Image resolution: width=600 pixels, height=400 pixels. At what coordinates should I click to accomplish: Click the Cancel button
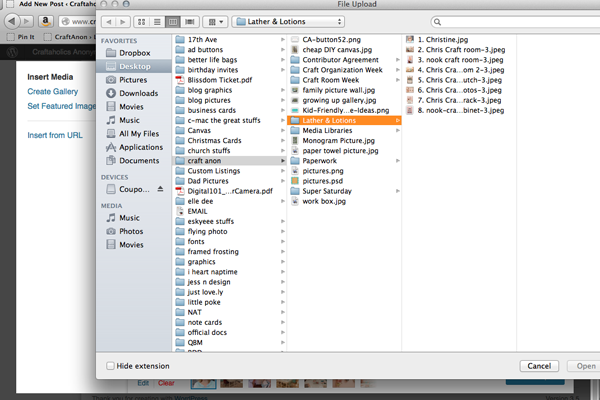point(540,366)
